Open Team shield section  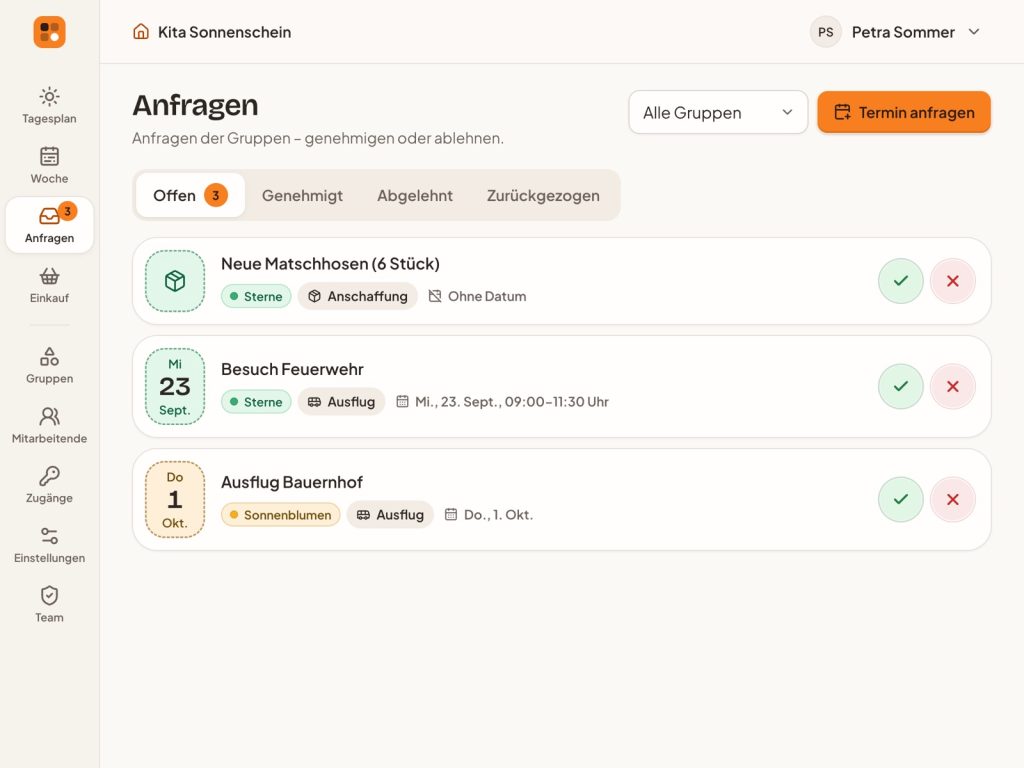coord(49,604)
